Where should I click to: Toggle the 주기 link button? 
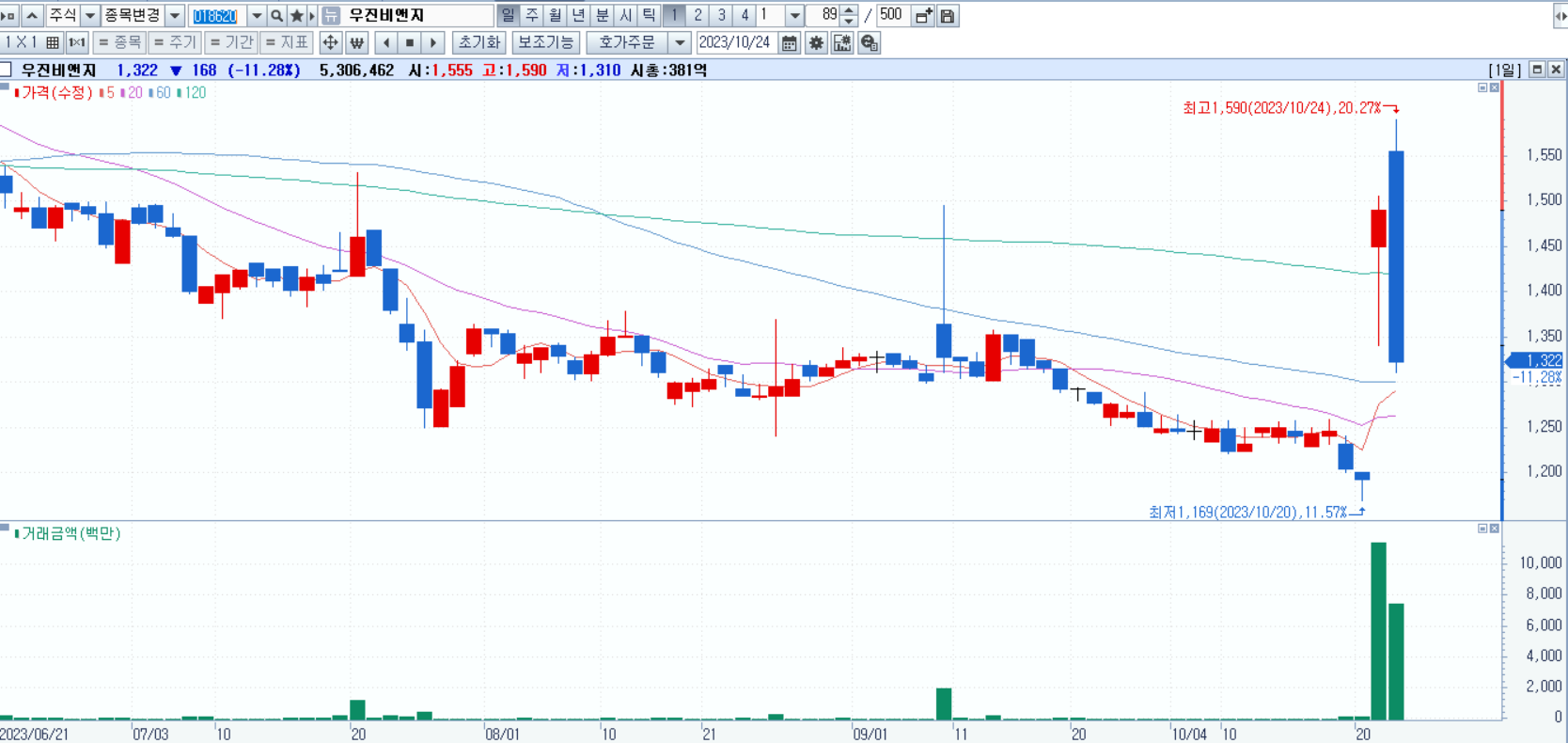click(175, 42)
